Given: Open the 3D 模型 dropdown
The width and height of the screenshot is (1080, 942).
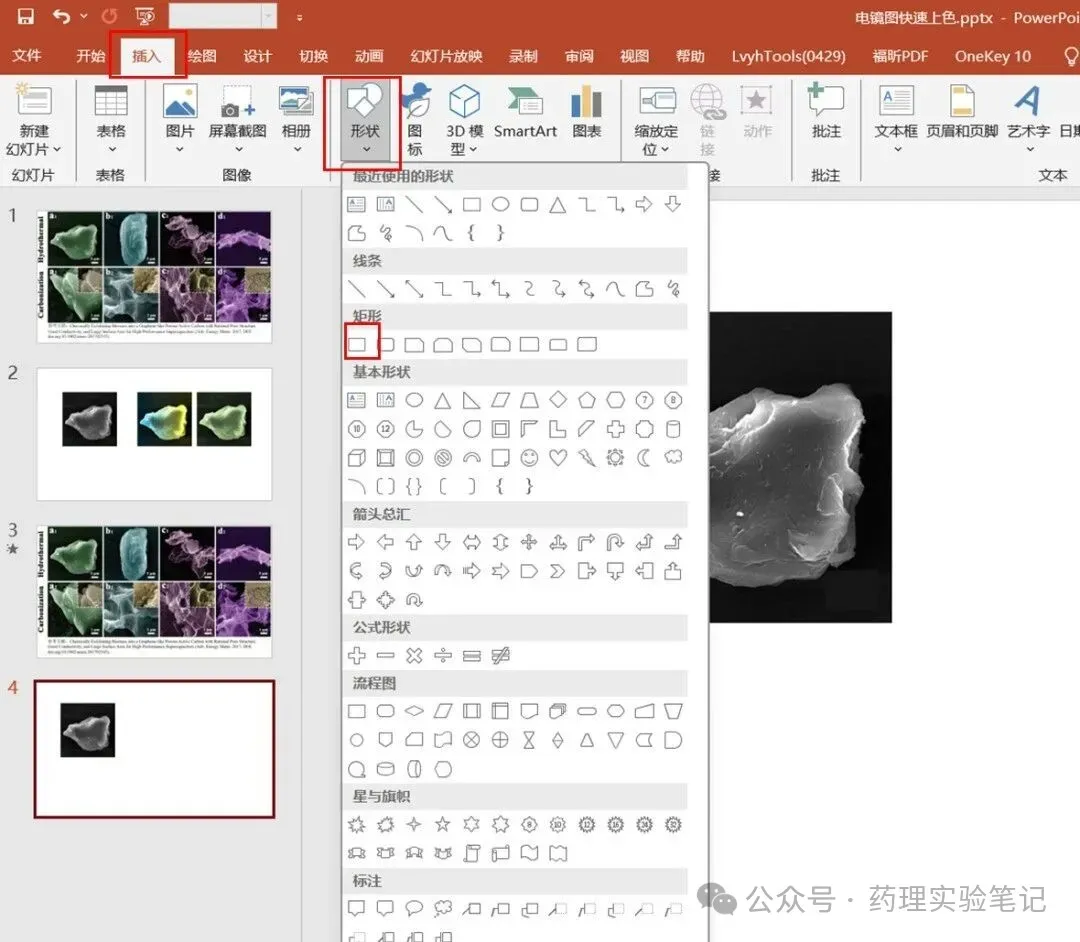Looking at the screenshot, I should (464, 120).
